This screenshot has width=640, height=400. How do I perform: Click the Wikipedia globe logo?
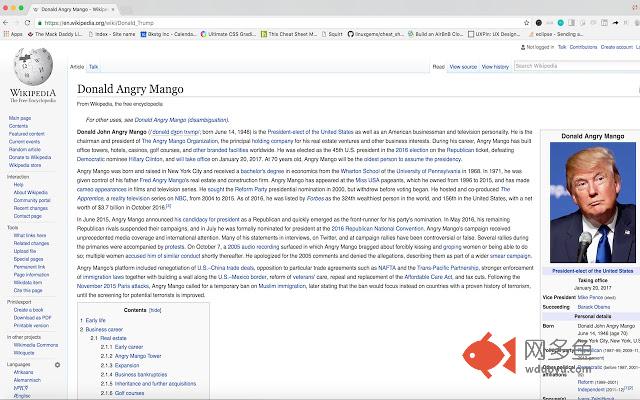33,67
